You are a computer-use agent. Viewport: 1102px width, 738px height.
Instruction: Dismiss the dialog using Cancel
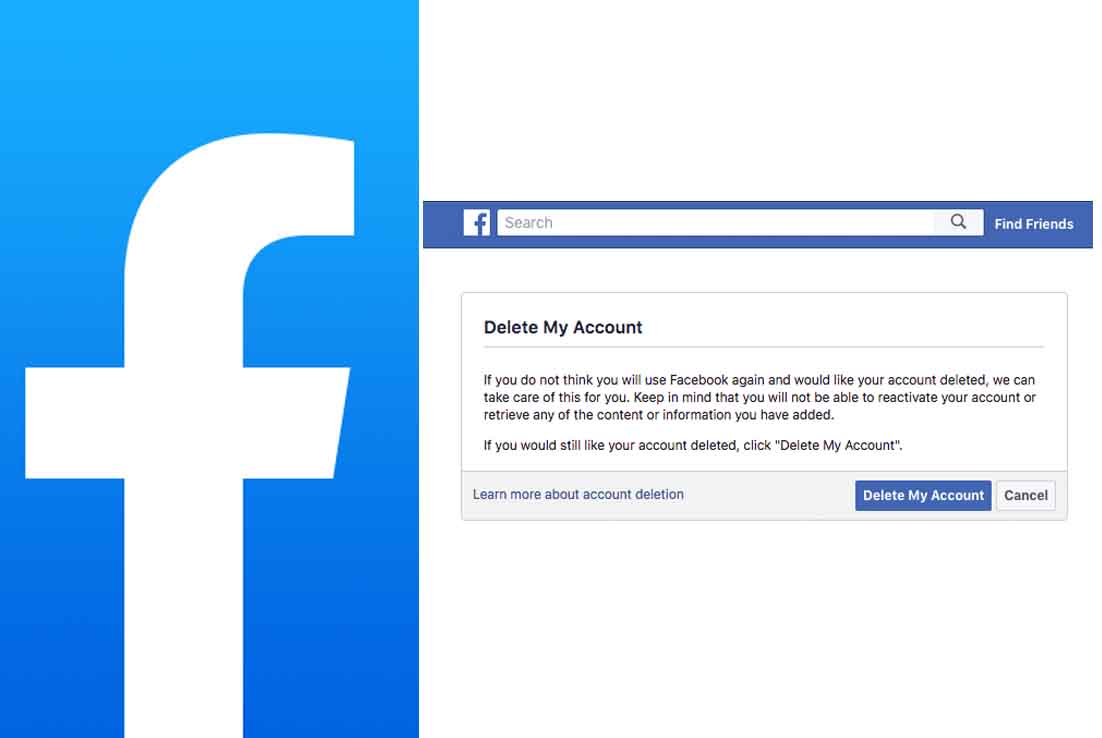(x=1025, y=496)
